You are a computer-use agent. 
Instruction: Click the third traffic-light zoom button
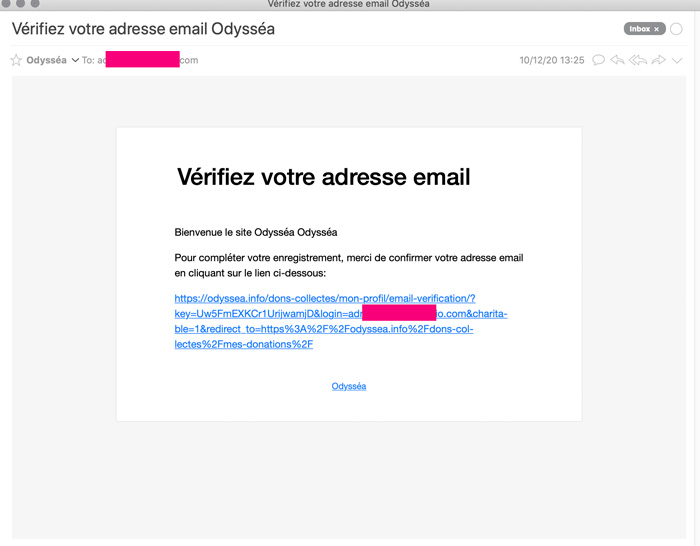coord(35,3)
